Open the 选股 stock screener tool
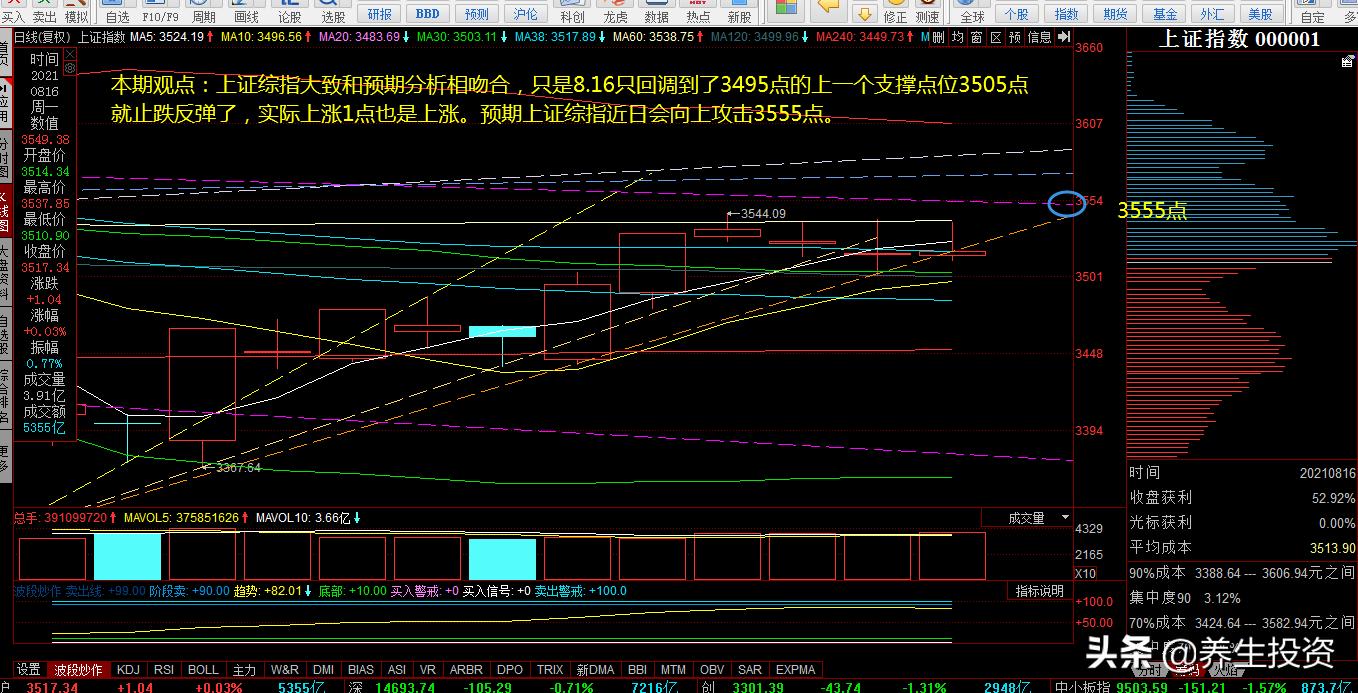This screenshot has width=1358, height=693. click(x=333, y=12)
